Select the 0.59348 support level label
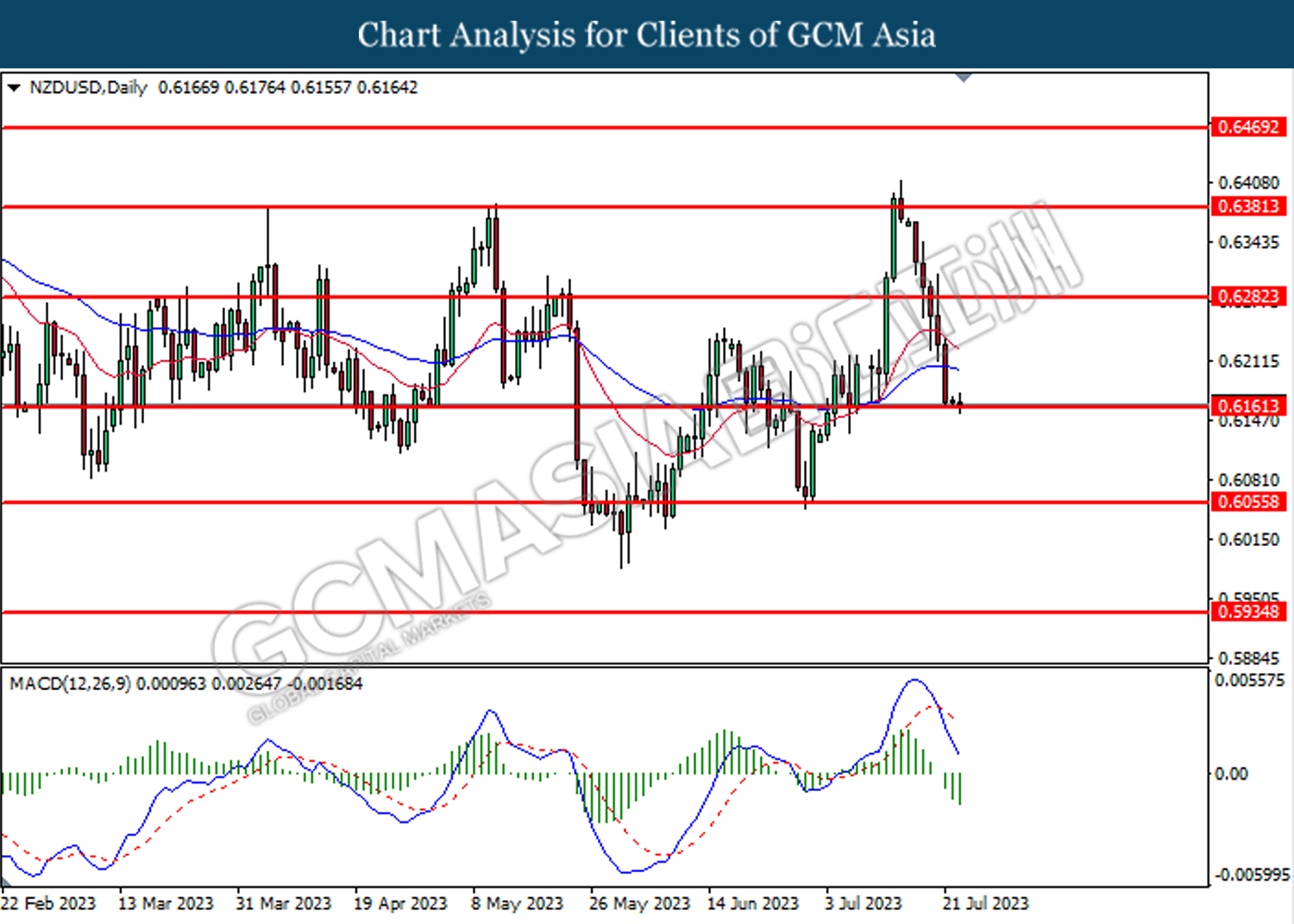The image size is (1294, 924). tap(1248, 612)
